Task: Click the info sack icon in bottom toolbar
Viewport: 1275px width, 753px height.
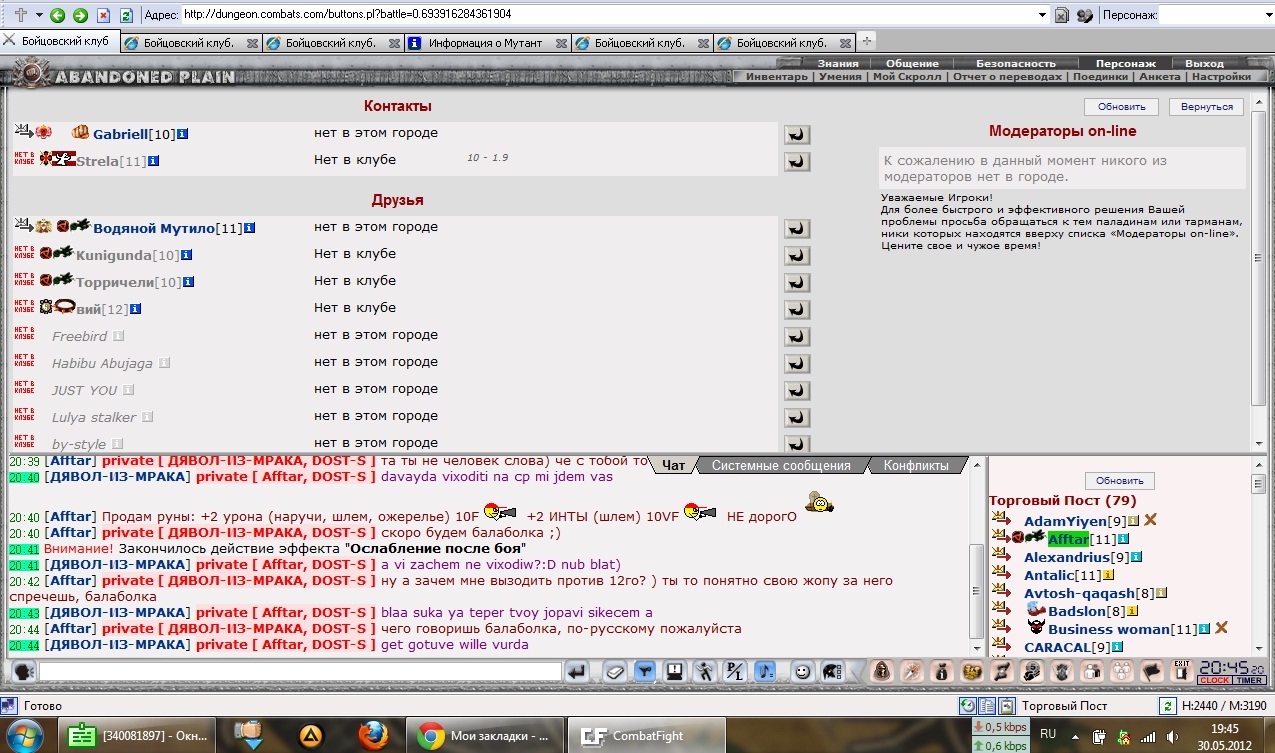Action: (943, 671)
